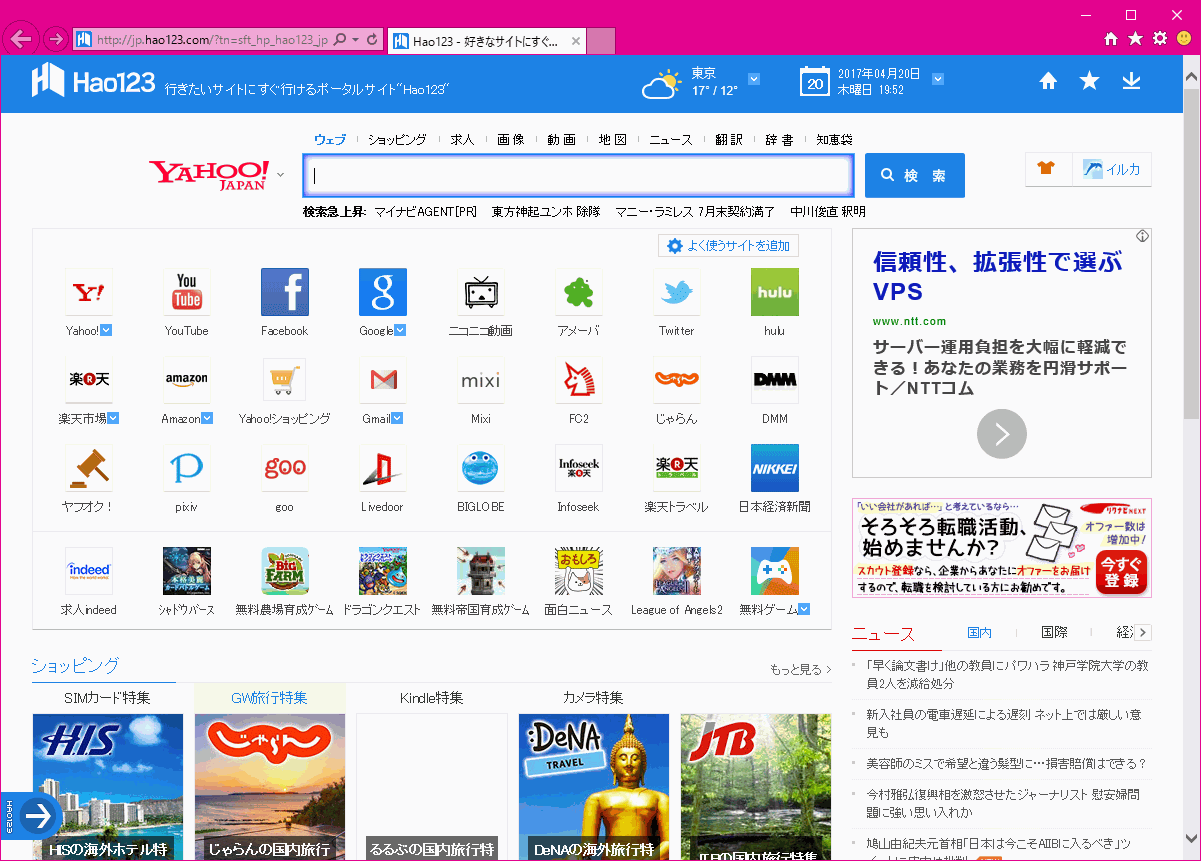Open the goo icon
Screen dimensions: 1201x861
point(285,468)
